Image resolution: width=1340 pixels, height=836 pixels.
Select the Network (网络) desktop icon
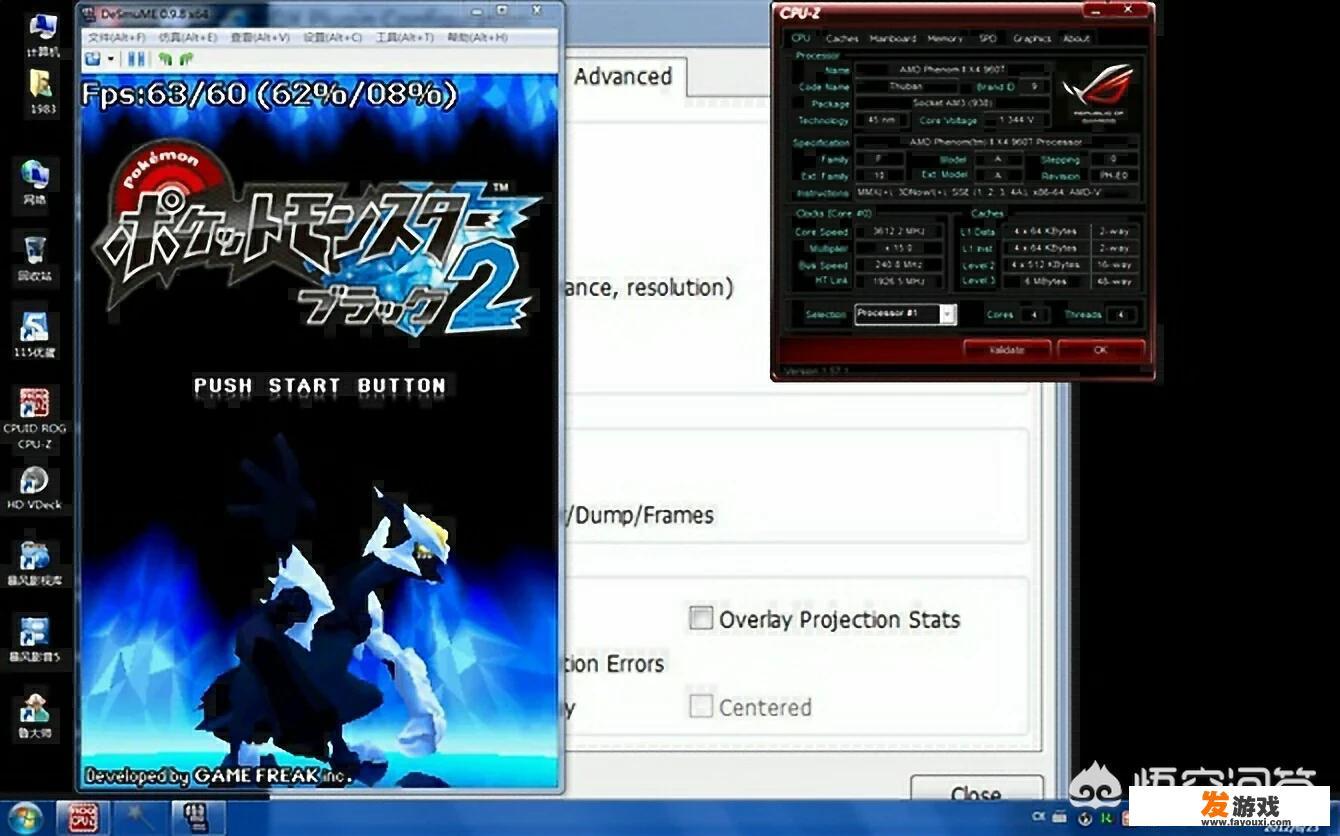(35, 182)
